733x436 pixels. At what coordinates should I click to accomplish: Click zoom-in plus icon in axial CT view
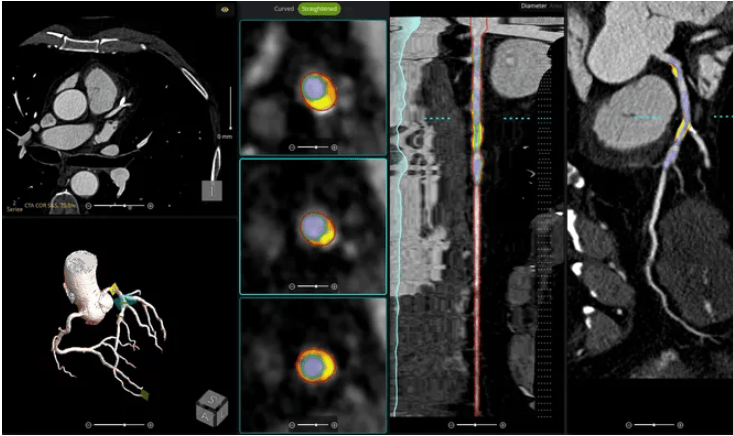coord(150,206)
